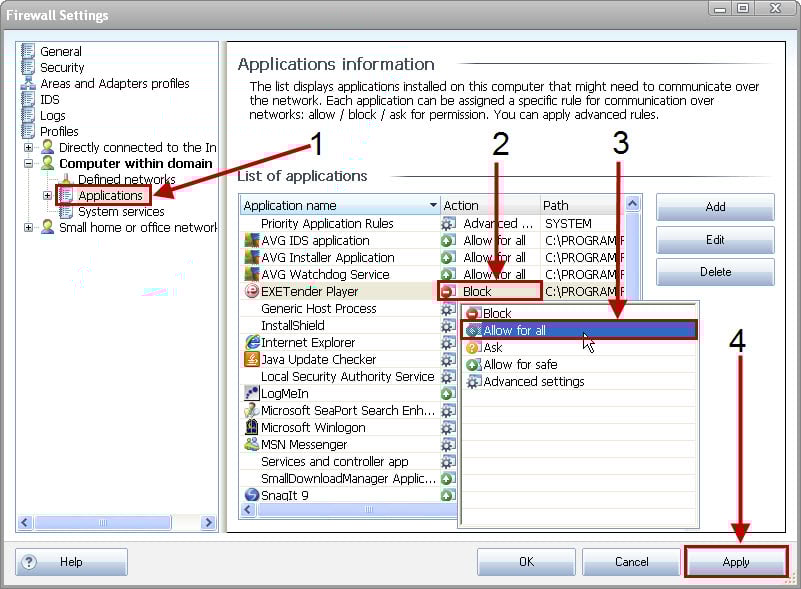The height and width of the screenshot is (589, 801).
Task: Click the AVG IDS application icon
Action: coord(252,240)
